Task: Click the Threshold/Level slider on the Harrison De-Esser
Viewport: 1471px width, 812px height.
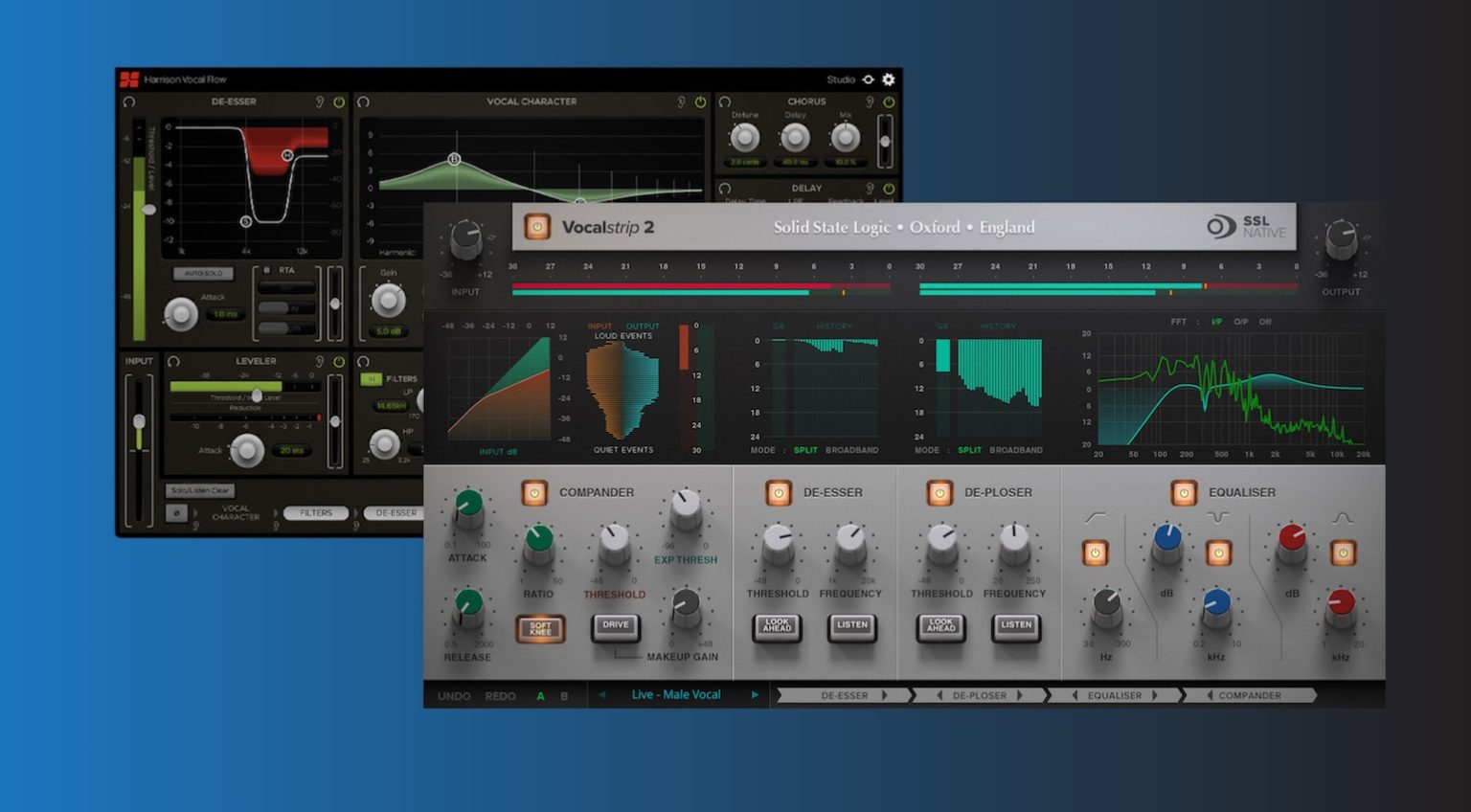Action: (148, 208)
